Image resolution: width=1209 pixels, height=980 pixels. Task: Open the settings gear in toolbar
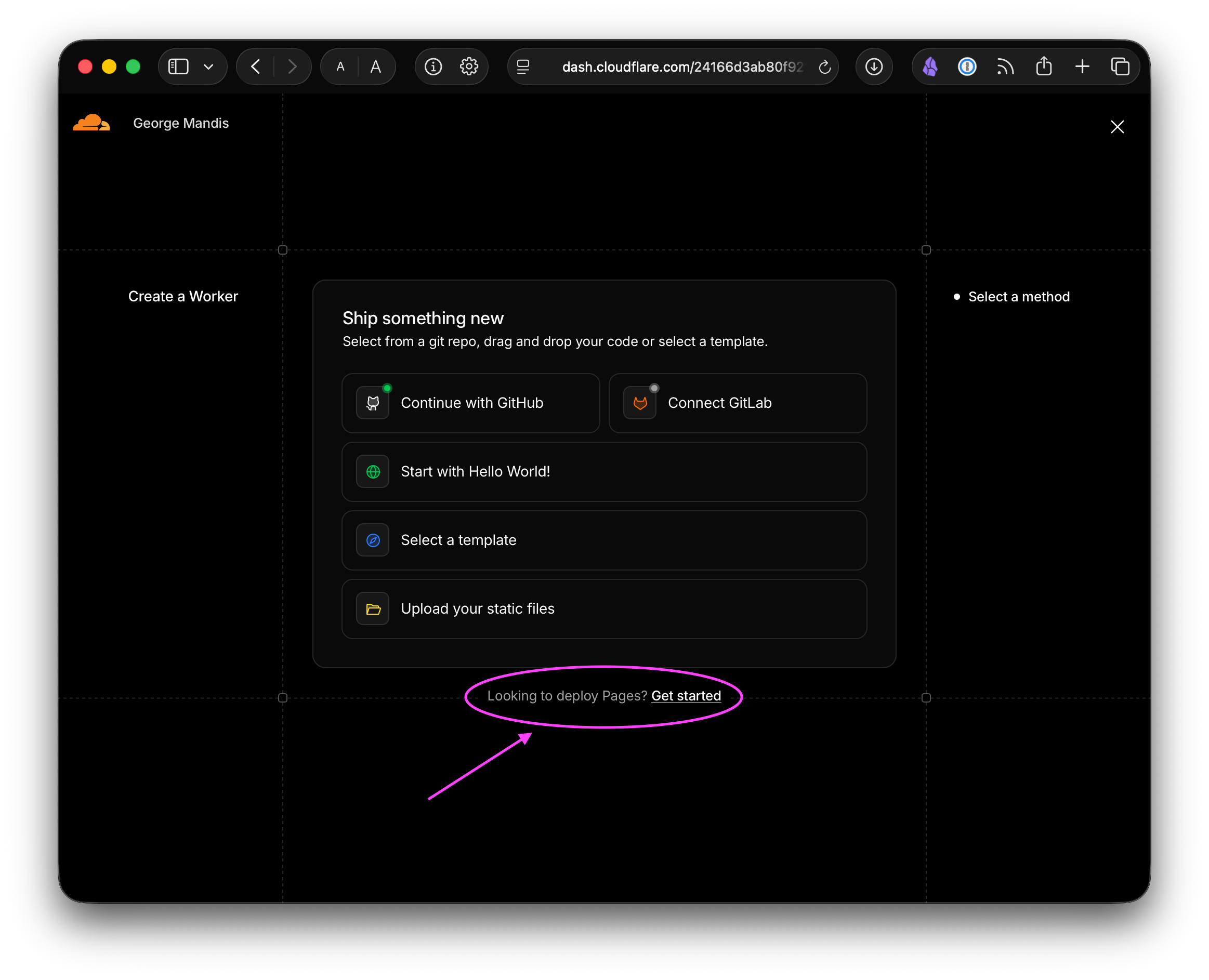(469, 67)
